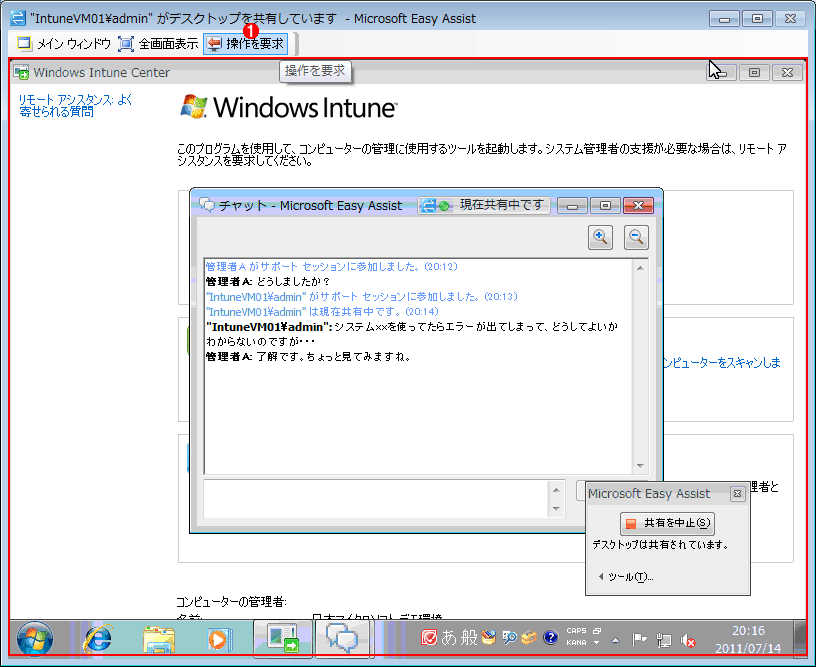The height and width of the screenshot is (667, 816).
Task: Click the 管理者 A joined session notice (20:12)
Action: click(332, 266)
